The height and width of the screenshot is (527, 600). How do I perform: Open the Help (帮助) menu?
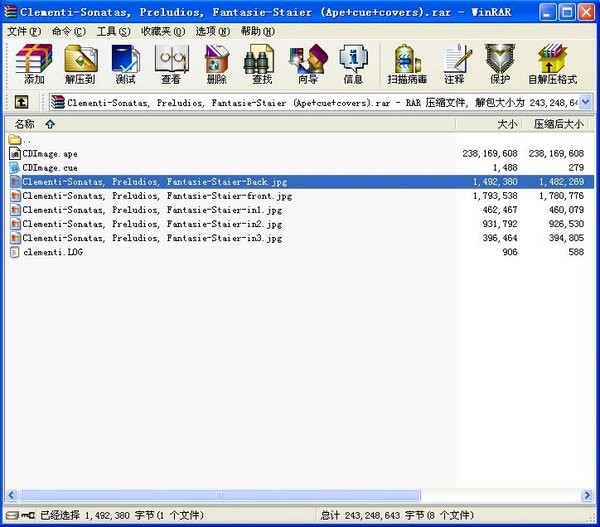(x=258, y=31)
